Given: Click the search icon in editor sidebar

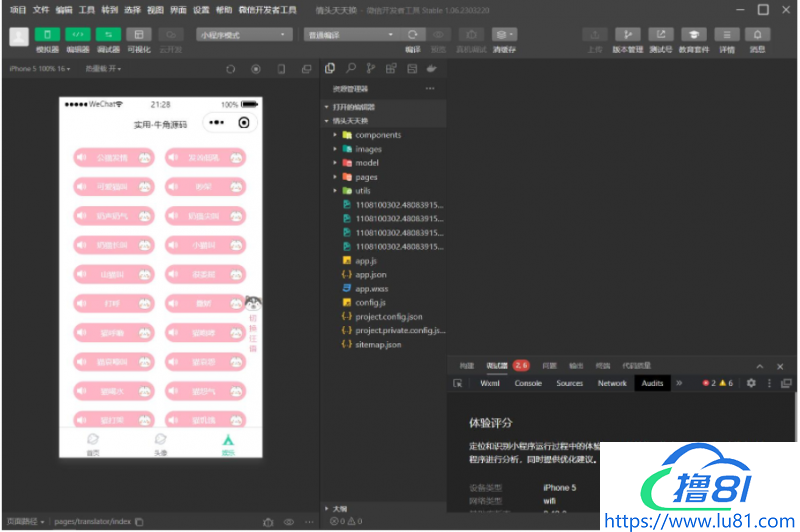Looking at the screenshot, I should (350, 69).
